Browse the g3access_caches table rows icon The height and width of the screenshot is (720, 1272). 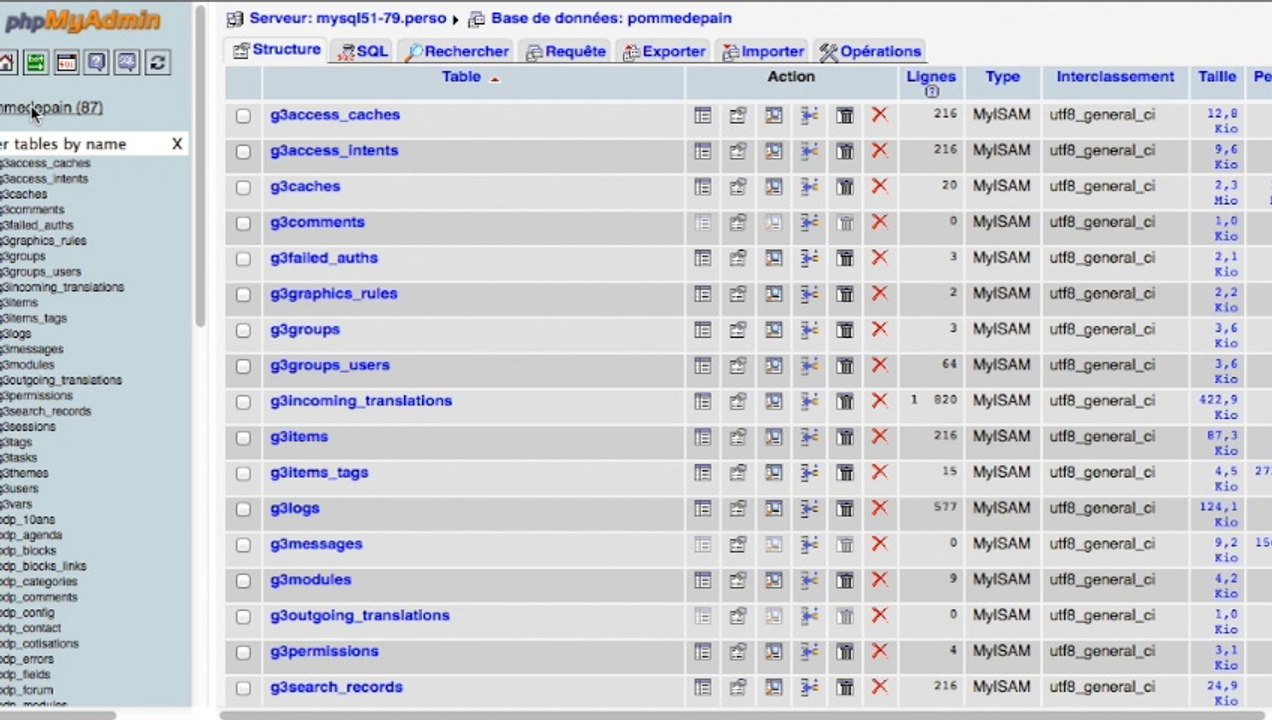coord(703,116)
